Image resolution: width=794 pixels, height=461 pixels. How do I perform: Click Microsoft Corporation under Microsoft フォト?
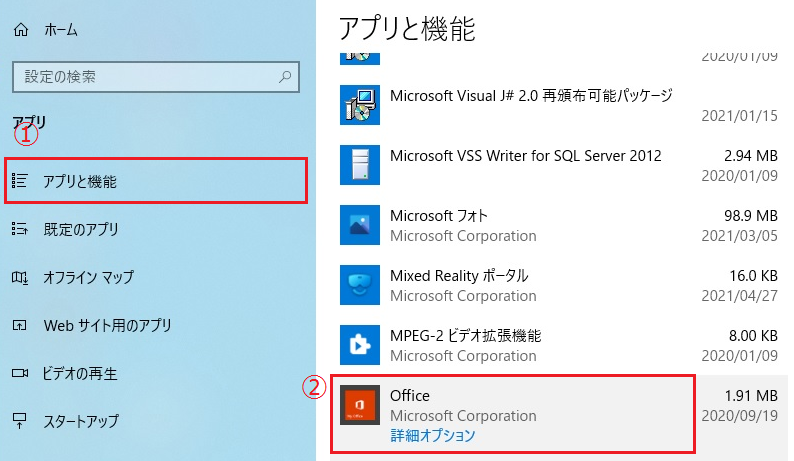(463, 236)
